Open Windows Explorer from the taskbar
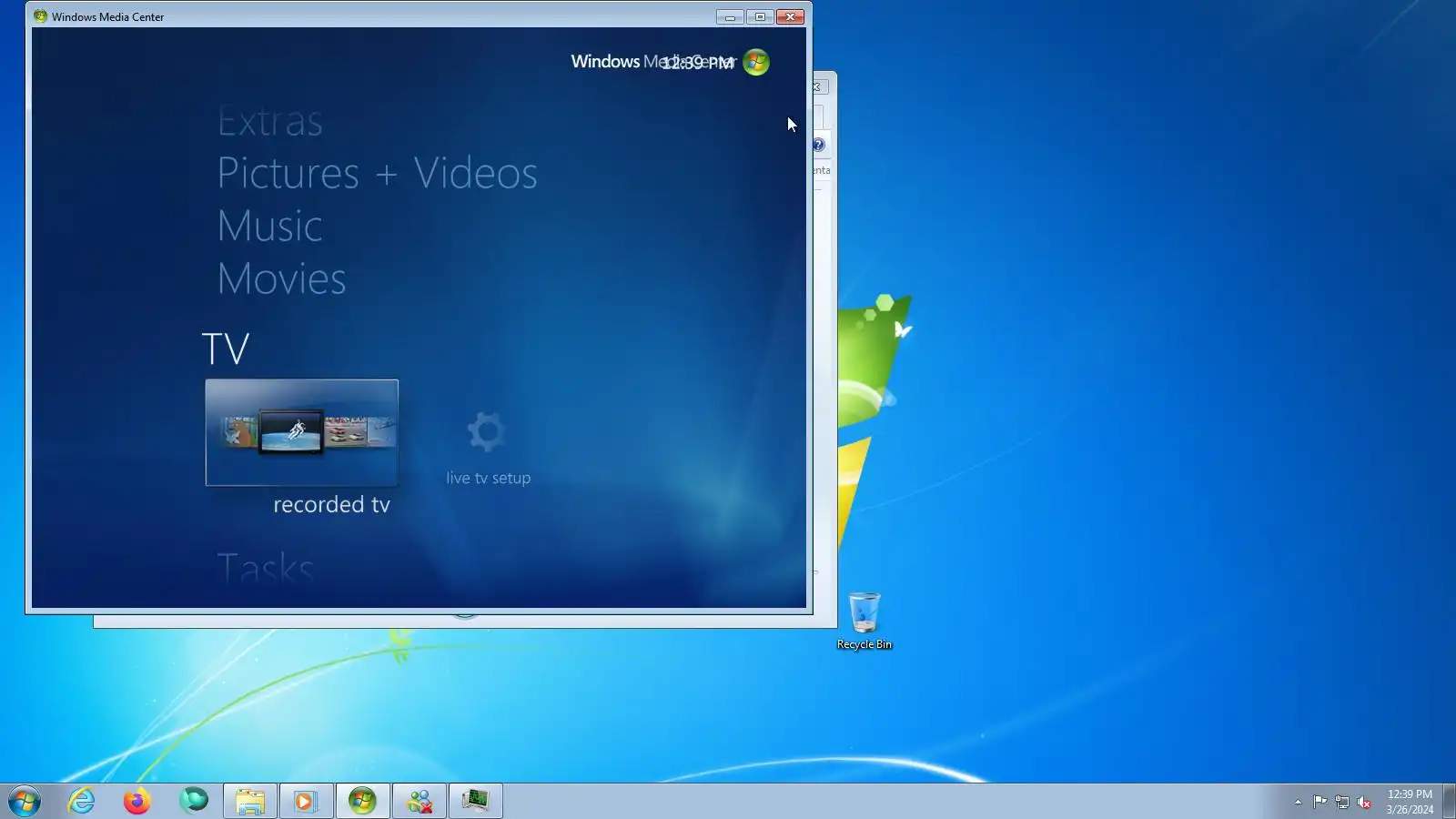The height and width of the screenshot is (819, 1456). point(250,801)
